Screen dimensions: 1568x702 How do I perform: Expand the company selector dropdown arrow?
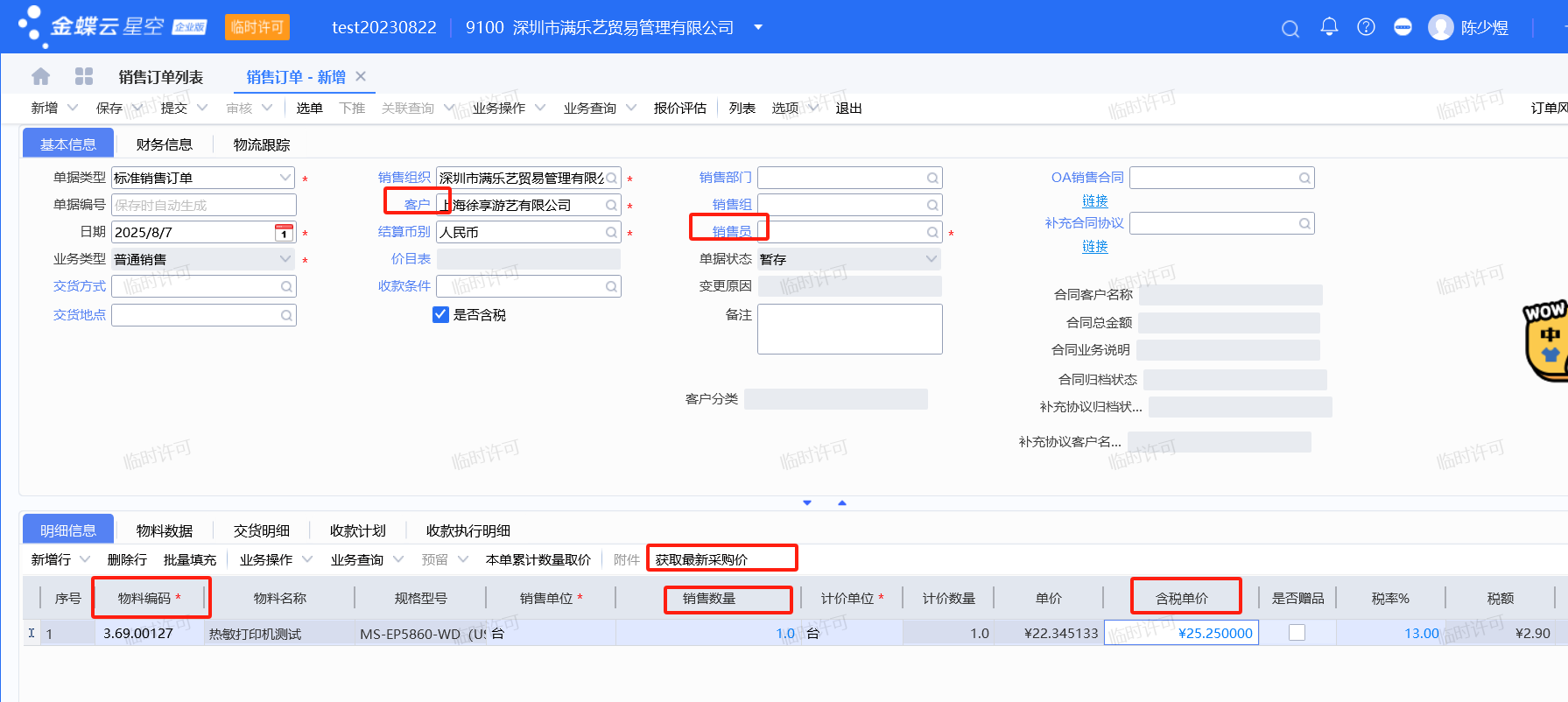point(758,27)
